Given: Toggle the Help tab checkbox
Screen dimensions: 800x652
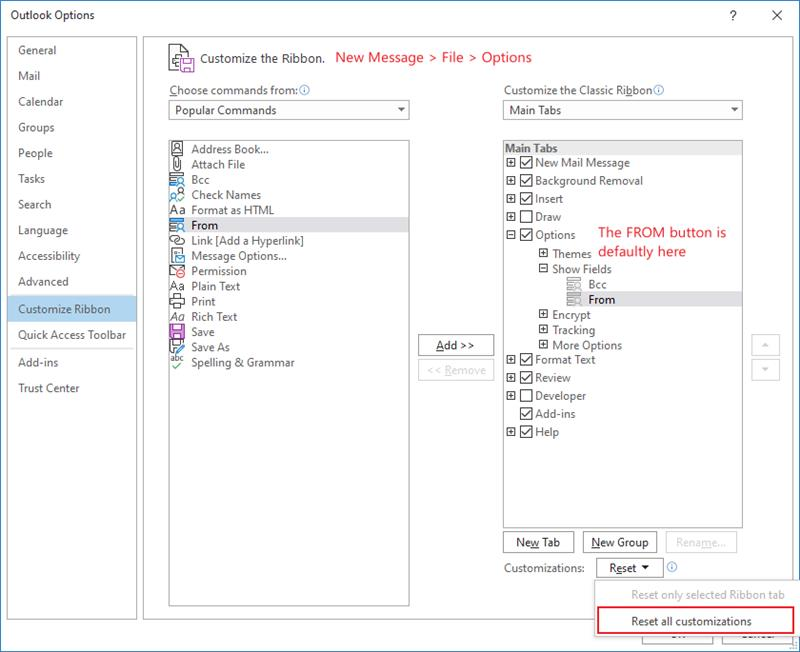Looking at the screenshot, I should (526, 432).
